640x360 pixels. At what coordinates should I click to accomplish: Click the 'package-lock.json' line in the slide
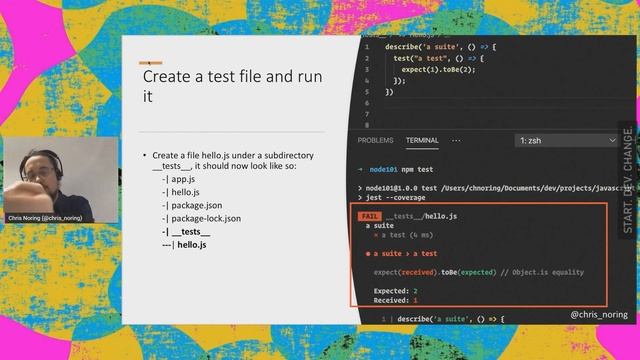pyautogui.click(x=201, y=218)
